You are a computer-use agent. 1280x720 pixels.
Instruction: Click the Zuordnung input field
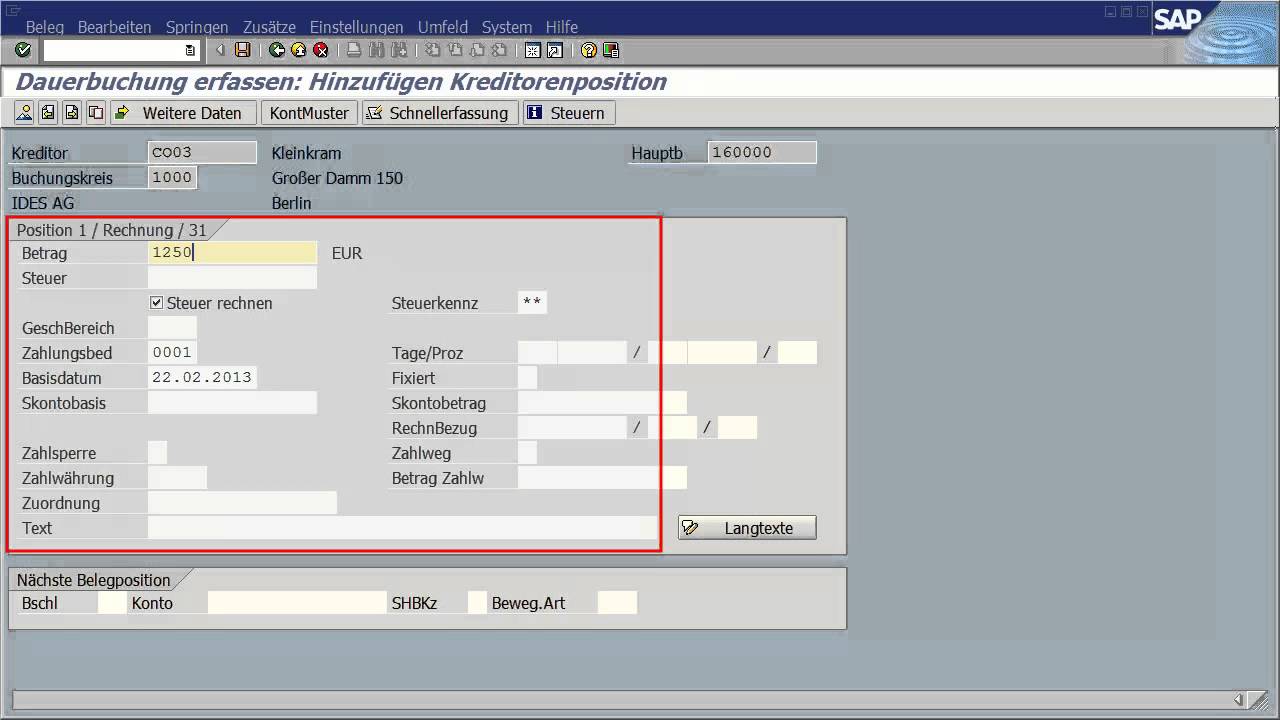point(242,503)
